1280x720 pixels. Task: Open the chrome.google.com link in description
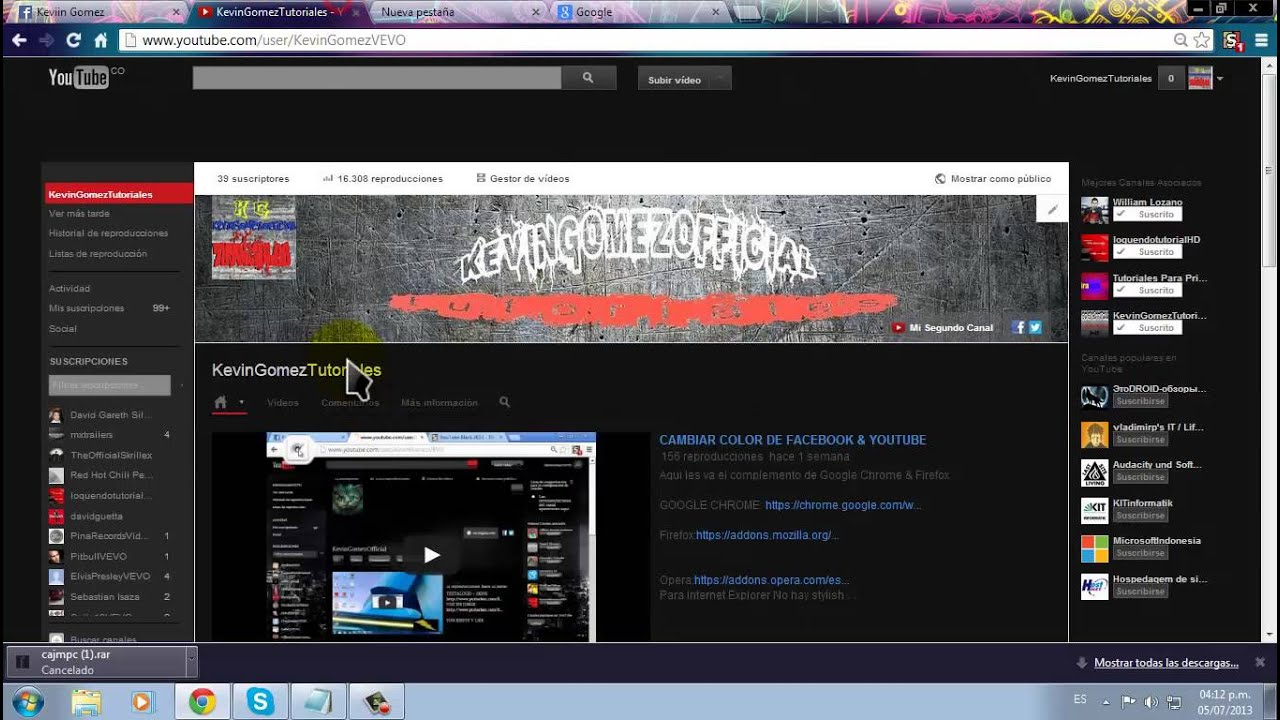click(x=843, y=505)
